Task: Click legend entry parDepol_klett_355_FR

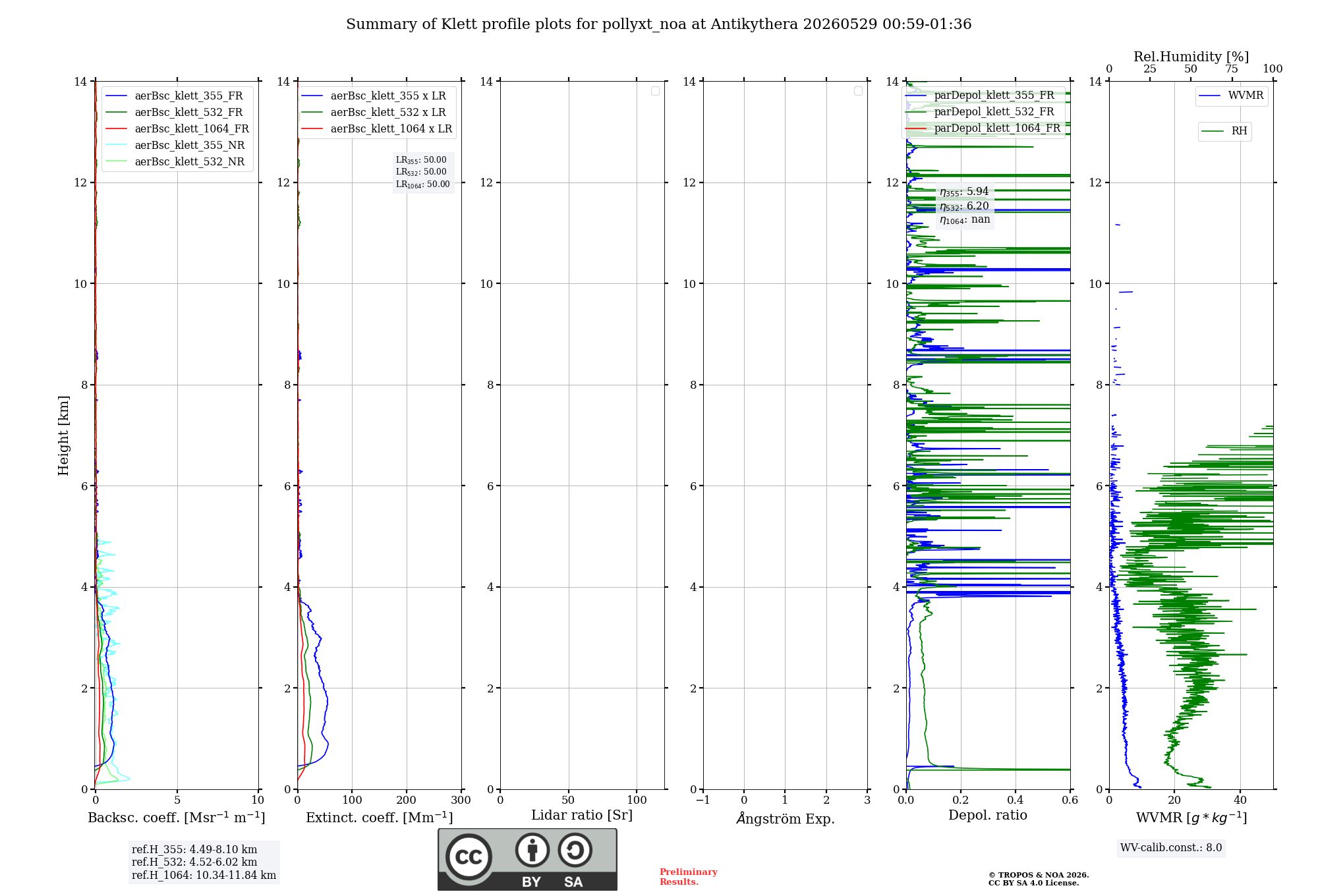Action: click(x=980, y=95)
